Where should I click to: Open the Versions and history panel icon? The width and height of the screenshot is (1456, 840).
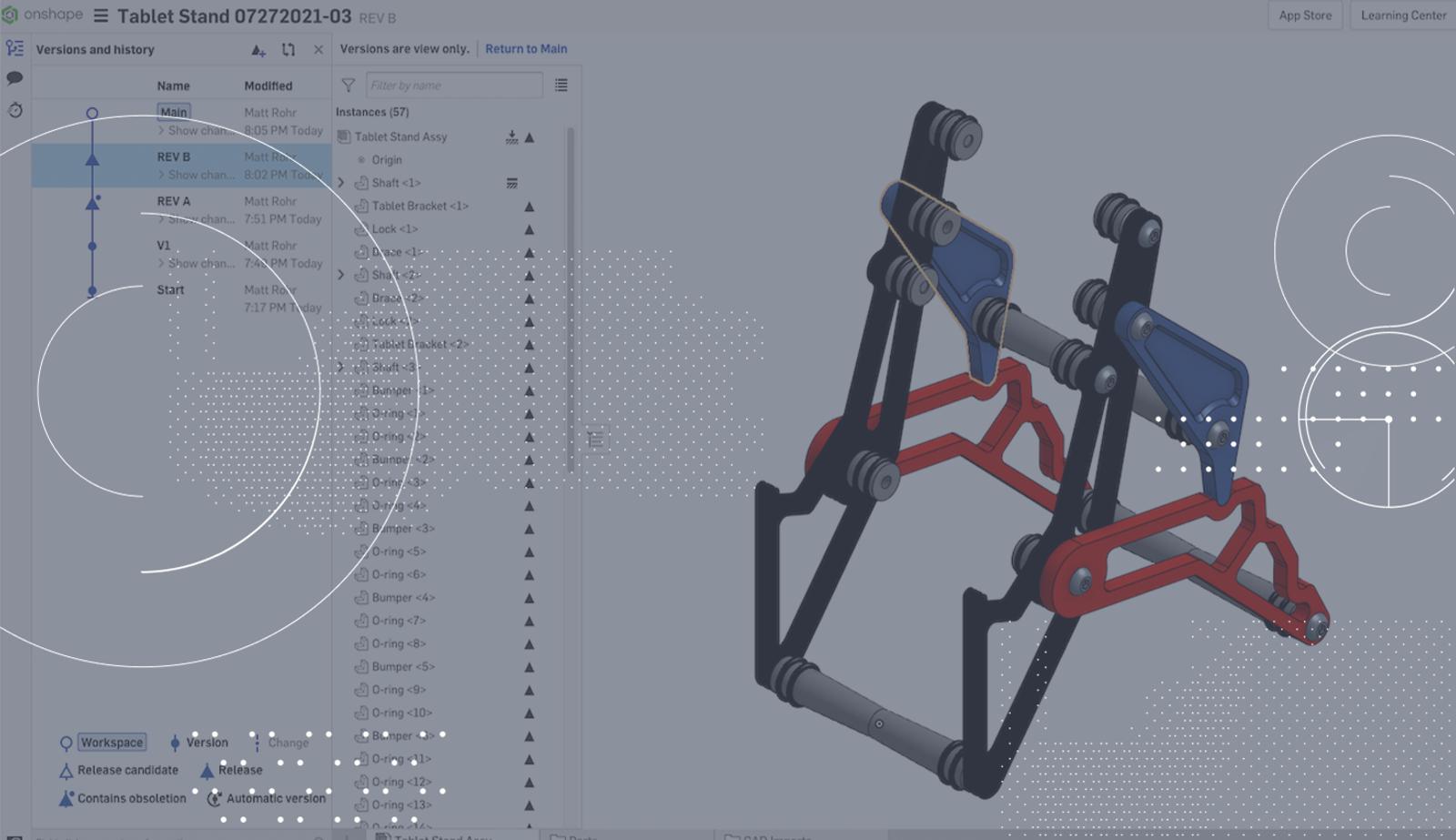(x=15, y=48)
